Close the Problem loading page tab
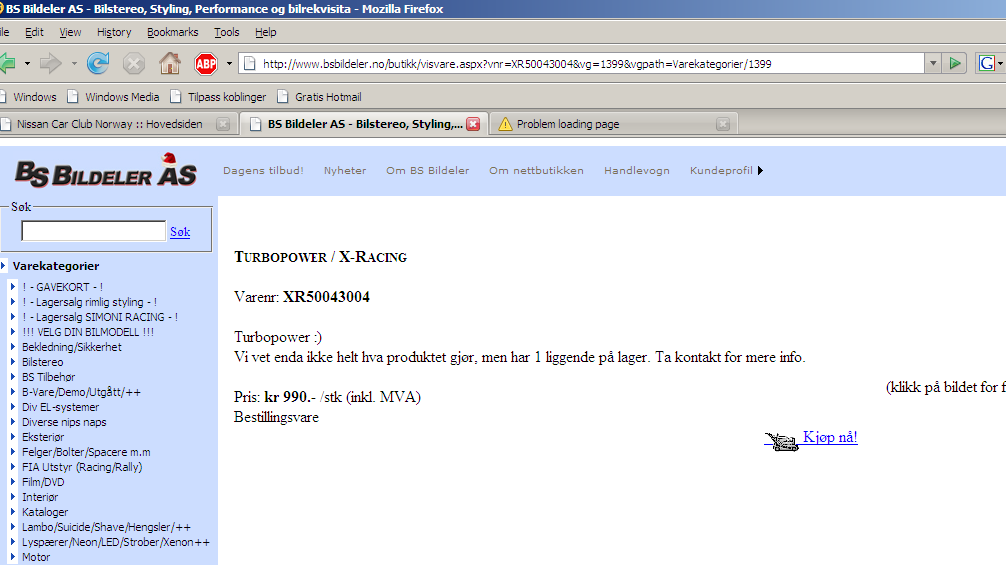This screenshot has height=565, width=1006. point(723,124)
